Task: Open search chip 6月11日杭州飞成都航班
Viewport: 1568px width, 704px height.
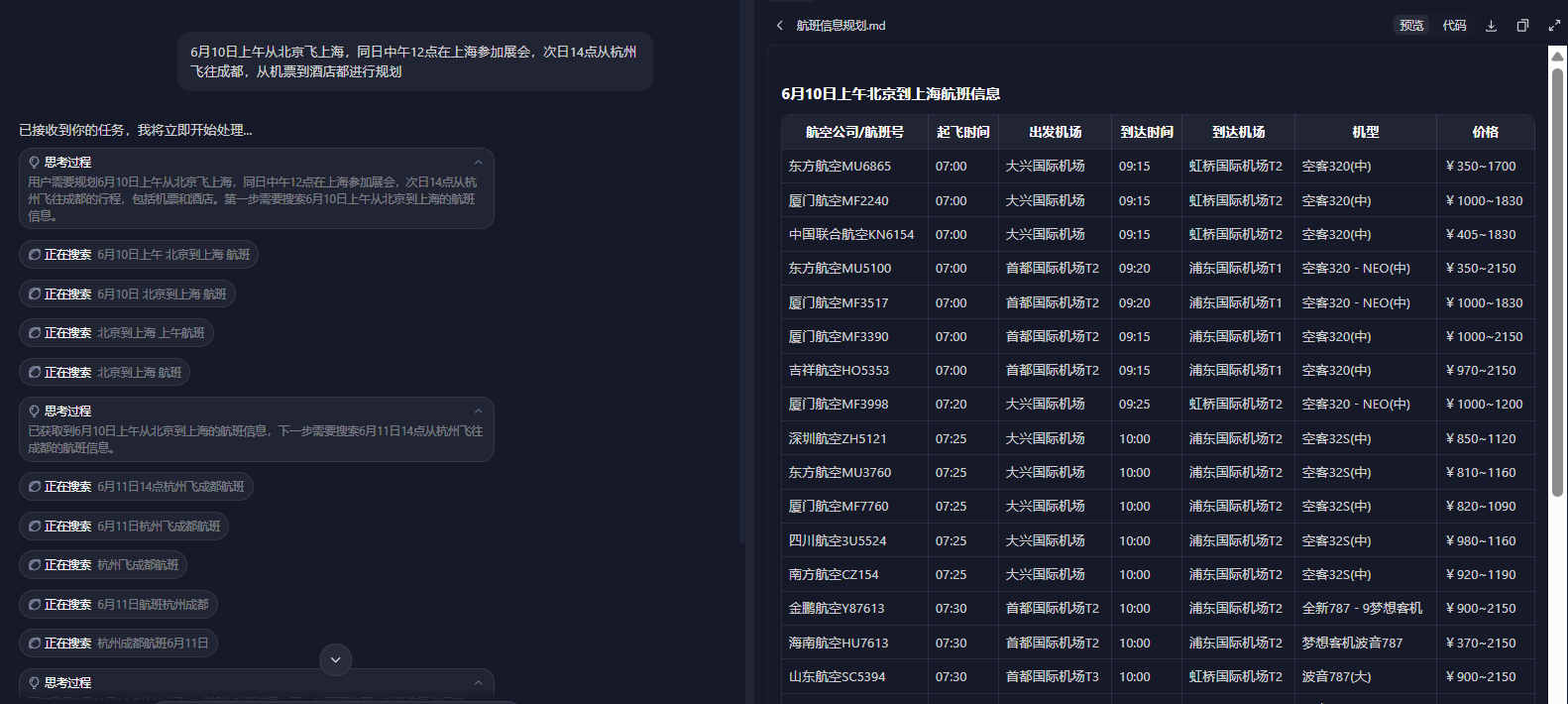Action: (124, 526)
